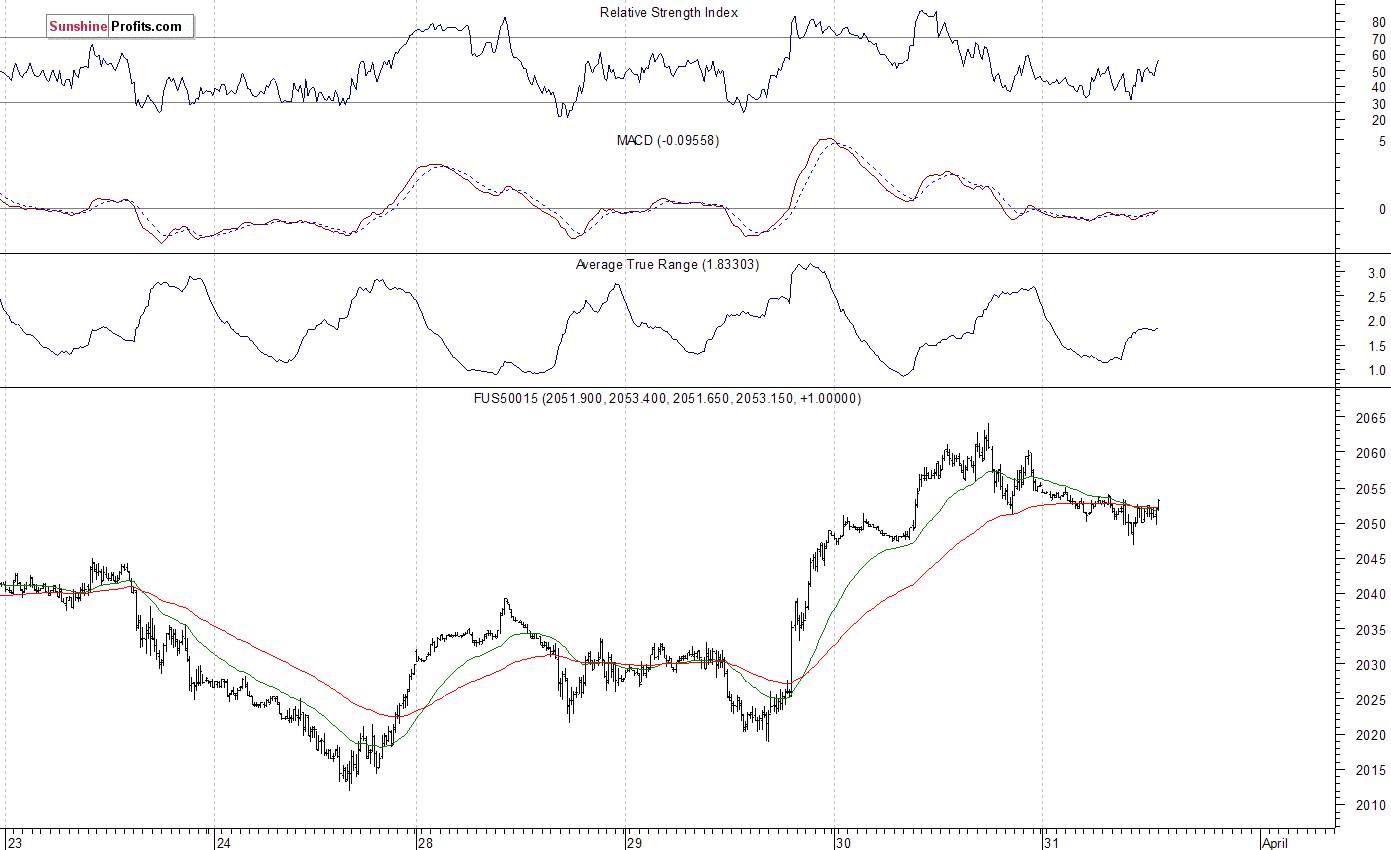Image resolution: width=1391 pixels, height=850 pixels.
Task: Select date label 24 on the time axis
Action: point(224,842)
